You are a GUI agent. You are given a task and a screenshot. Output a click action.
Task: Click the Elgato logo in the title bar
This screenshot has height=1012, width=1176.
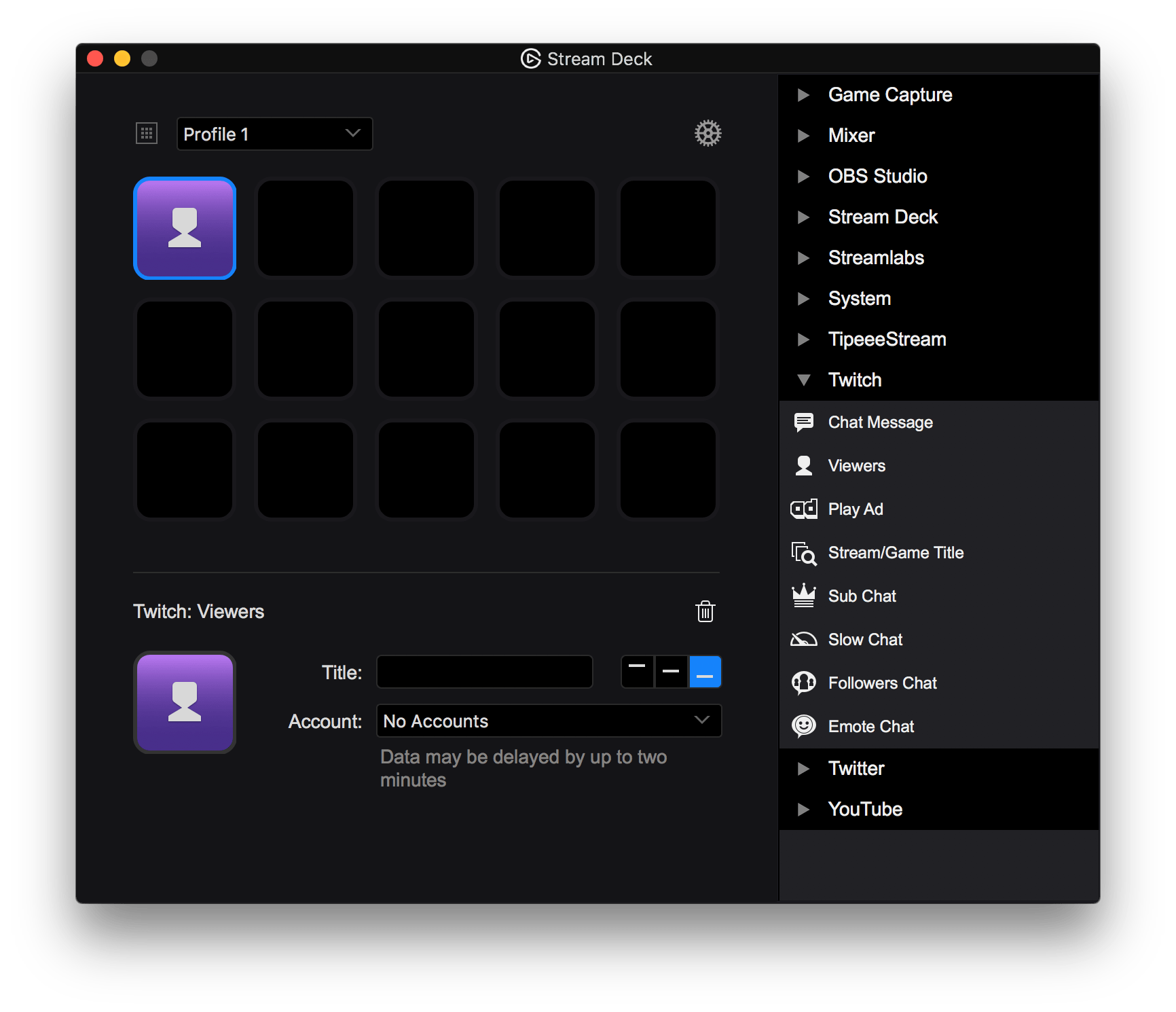point(531,59)
